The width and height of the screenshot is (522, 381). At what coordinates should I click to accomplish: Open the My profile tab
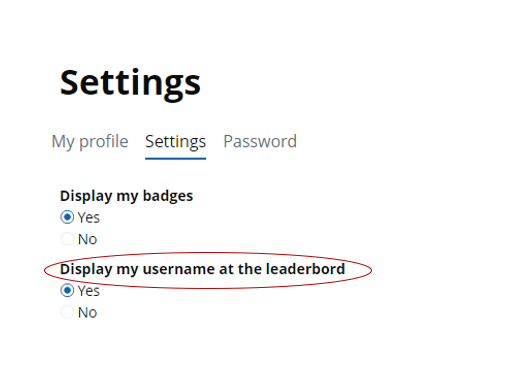pyautogui.click(x=90, y=142)
